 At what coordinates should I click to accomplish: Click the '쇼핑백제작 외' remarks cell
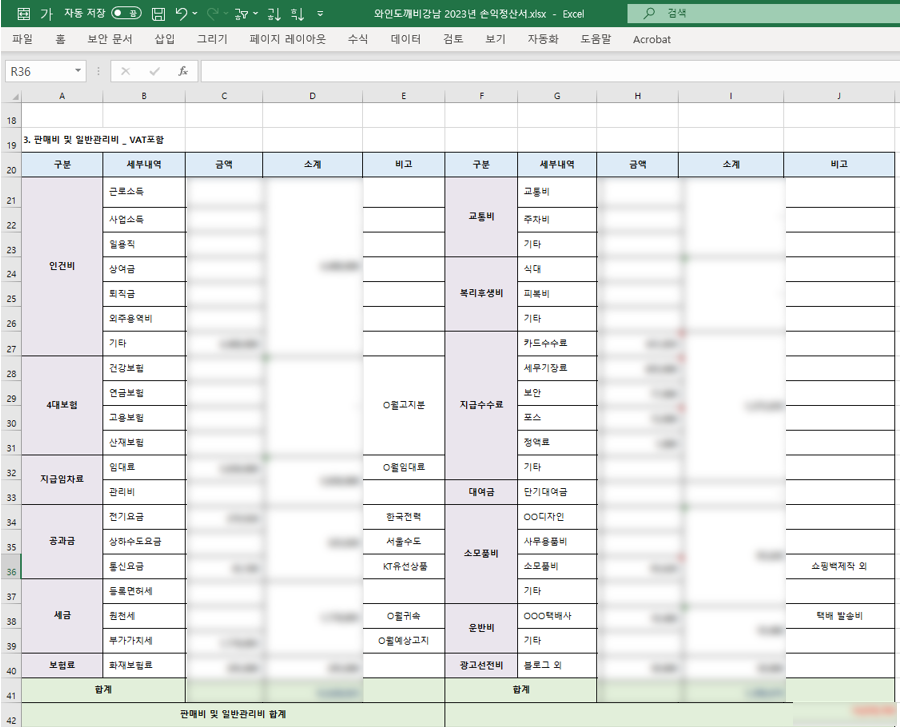coord(839,566)
